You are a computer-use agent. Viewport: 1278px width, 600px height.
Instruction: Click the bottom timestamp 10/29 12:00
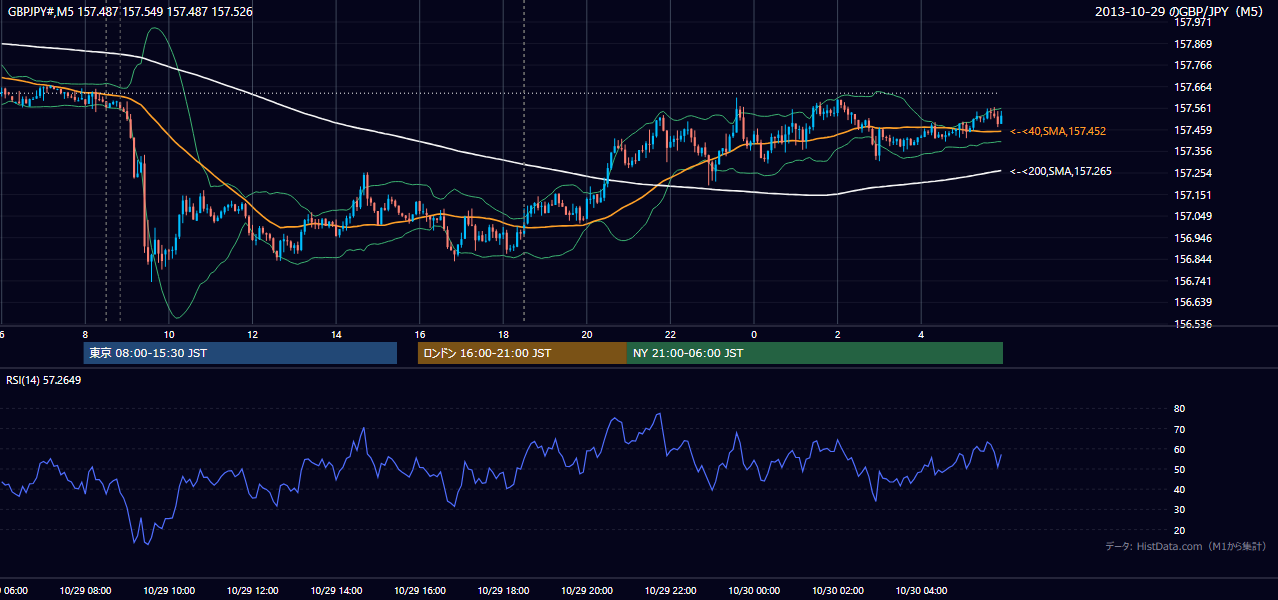[252, 591]
